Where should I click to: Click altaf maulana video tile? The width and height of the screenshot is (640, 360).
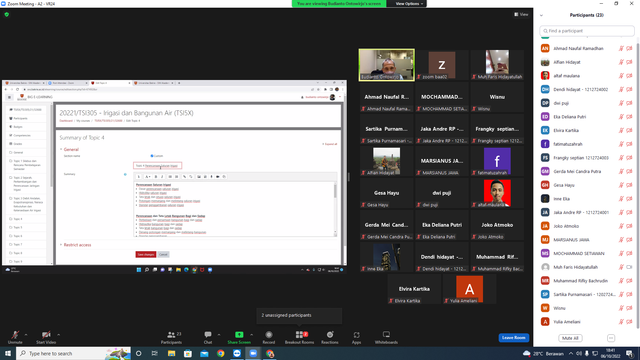(497, 193)
